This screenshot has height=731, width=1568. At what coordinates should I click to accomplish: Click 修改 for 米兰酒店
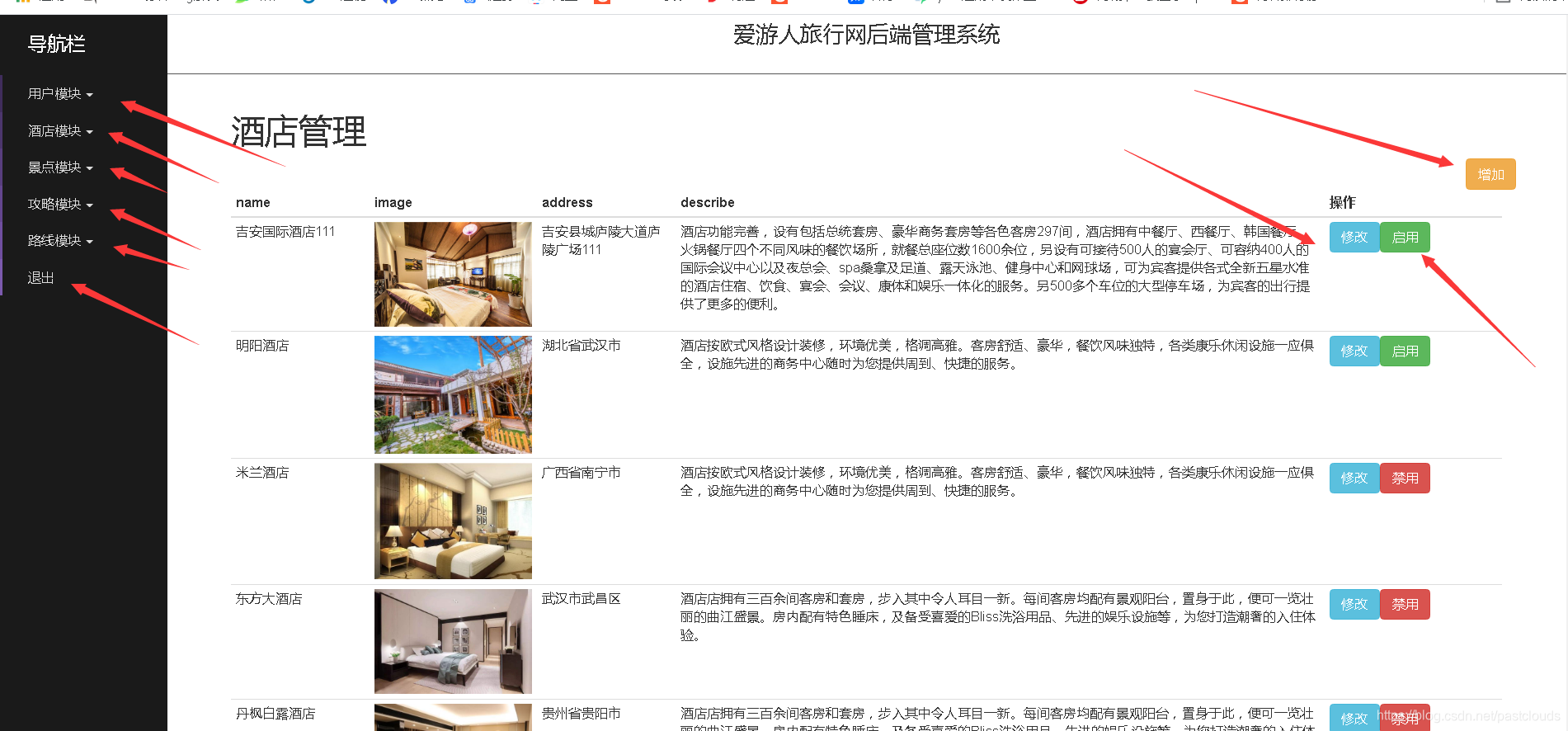(x=1354, y=479)
